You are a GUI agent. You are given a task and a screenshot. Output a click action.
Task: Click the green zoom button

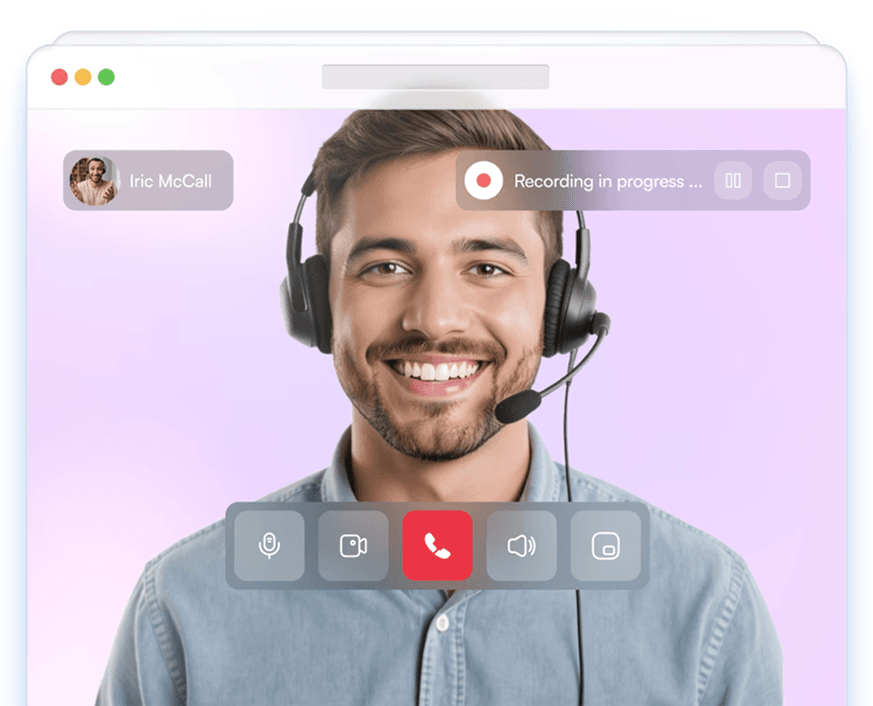point(104,76)
